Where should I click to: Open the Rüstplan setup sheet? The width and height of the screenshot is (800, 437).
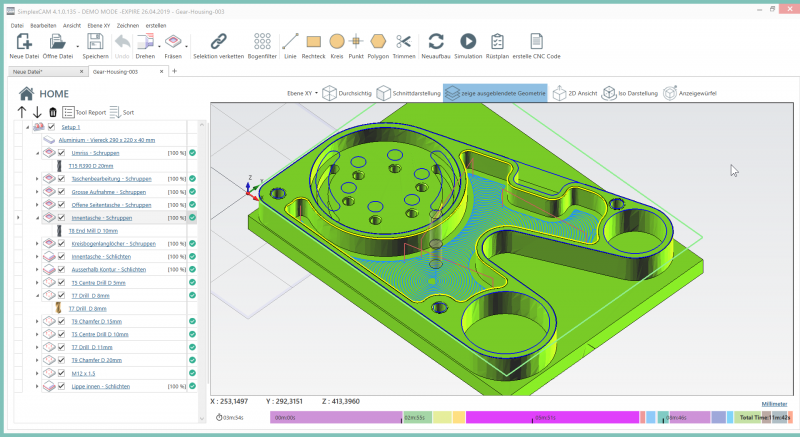click(497, 46)
